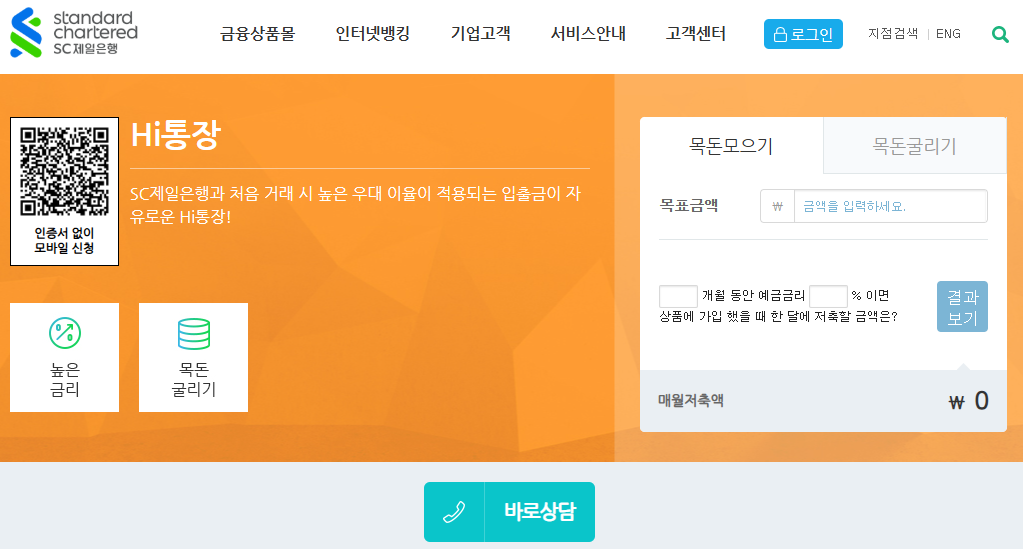
Task: Click the 로그인 button
Action: (x=803, y=34)
